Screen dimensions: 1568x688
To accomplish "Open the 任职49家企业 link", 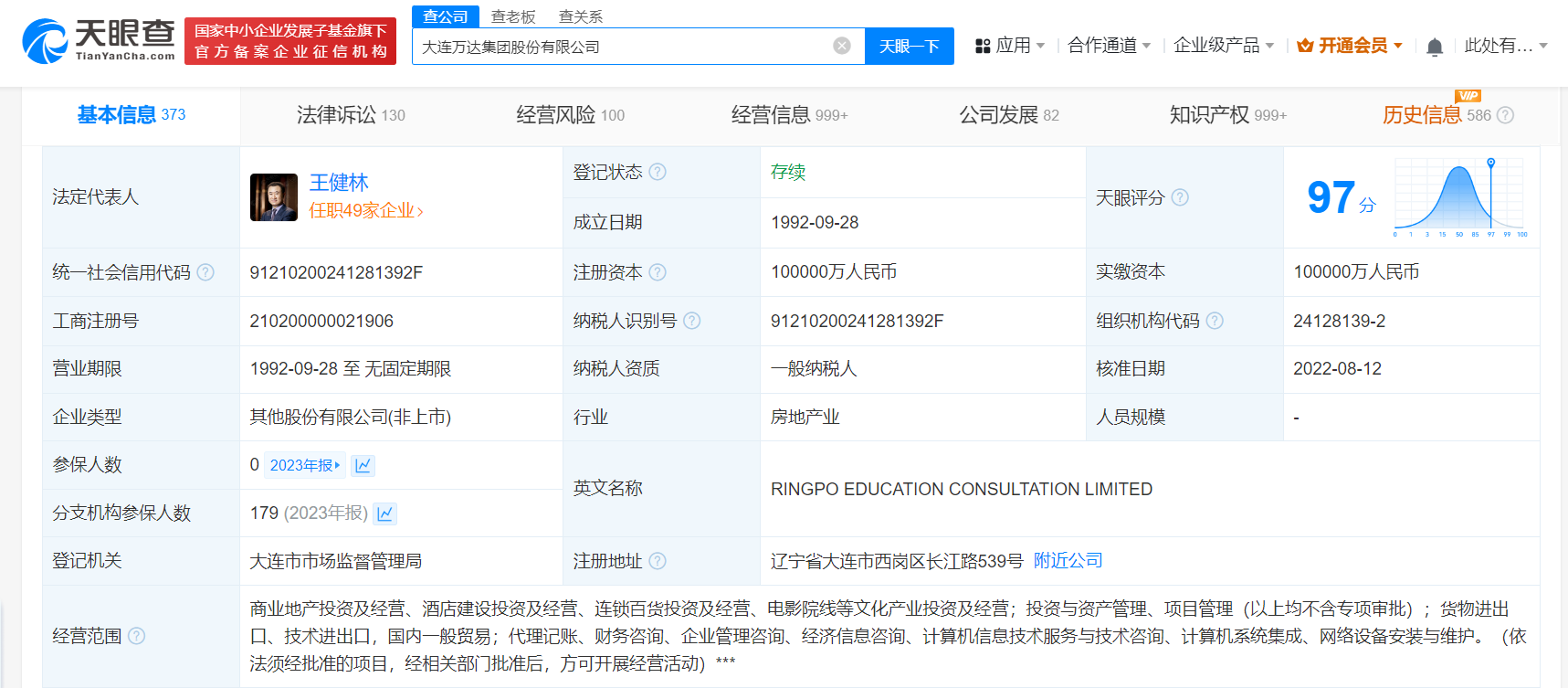I will [366, 211].
